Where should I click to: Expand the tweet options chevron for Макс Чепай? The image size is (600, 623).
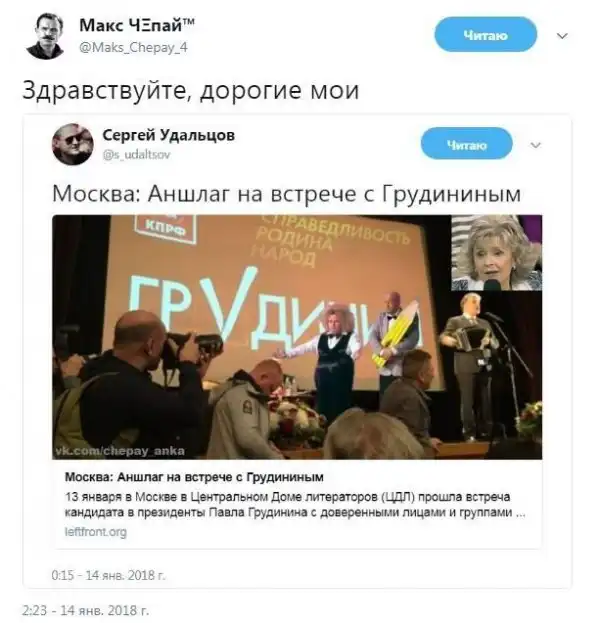pyautogui.click(x=562, y=36)
